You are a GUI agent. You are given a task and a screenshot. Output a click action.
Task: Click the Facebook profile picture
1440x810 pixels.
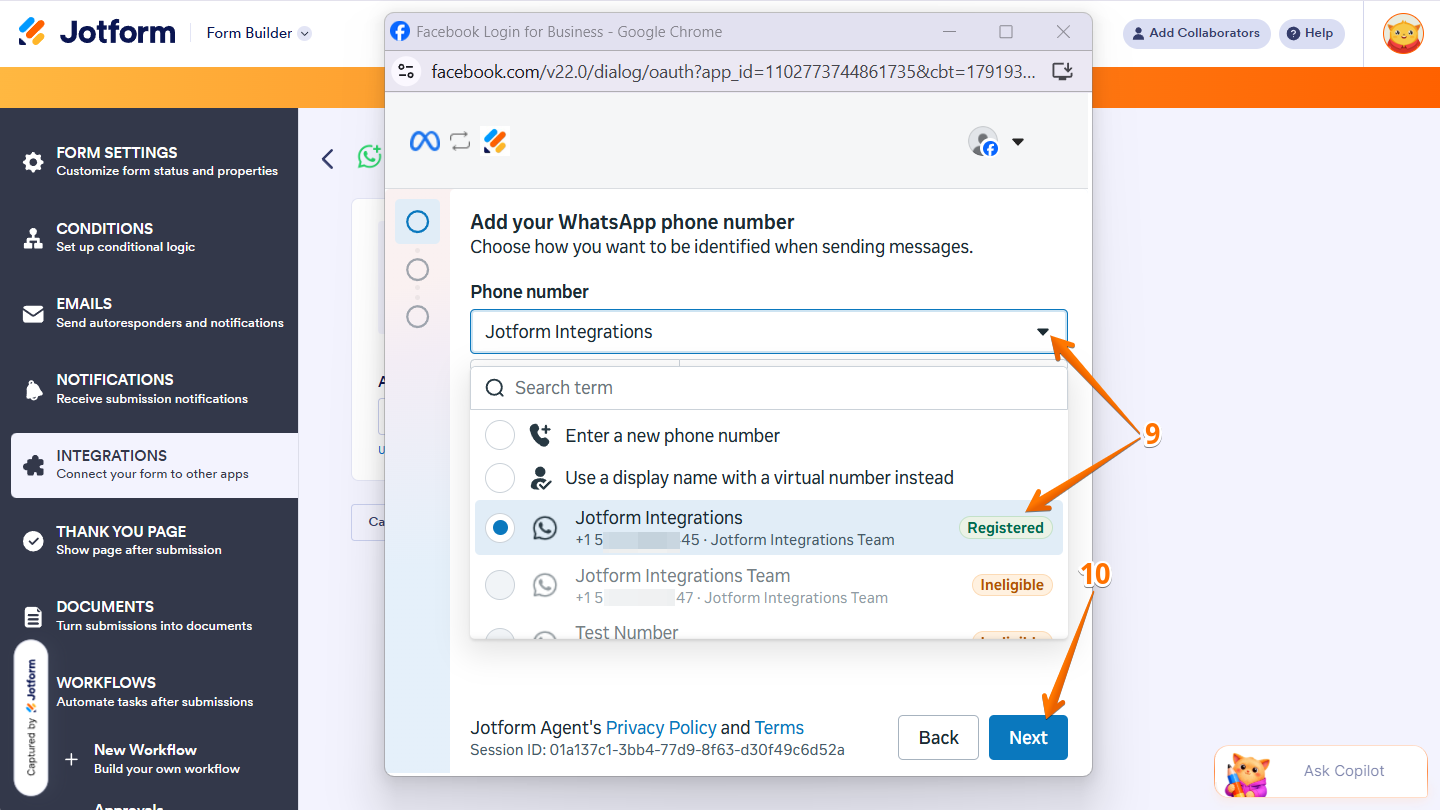click(983, 142)
